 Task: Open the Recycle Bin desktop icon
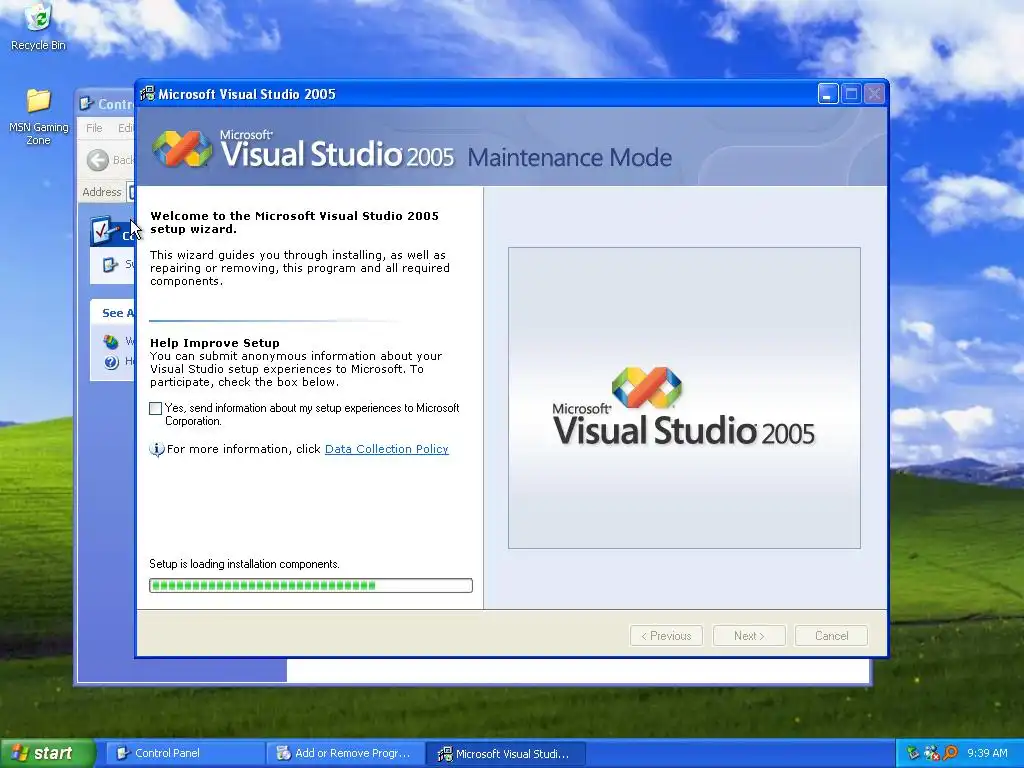tap(39, 27)
